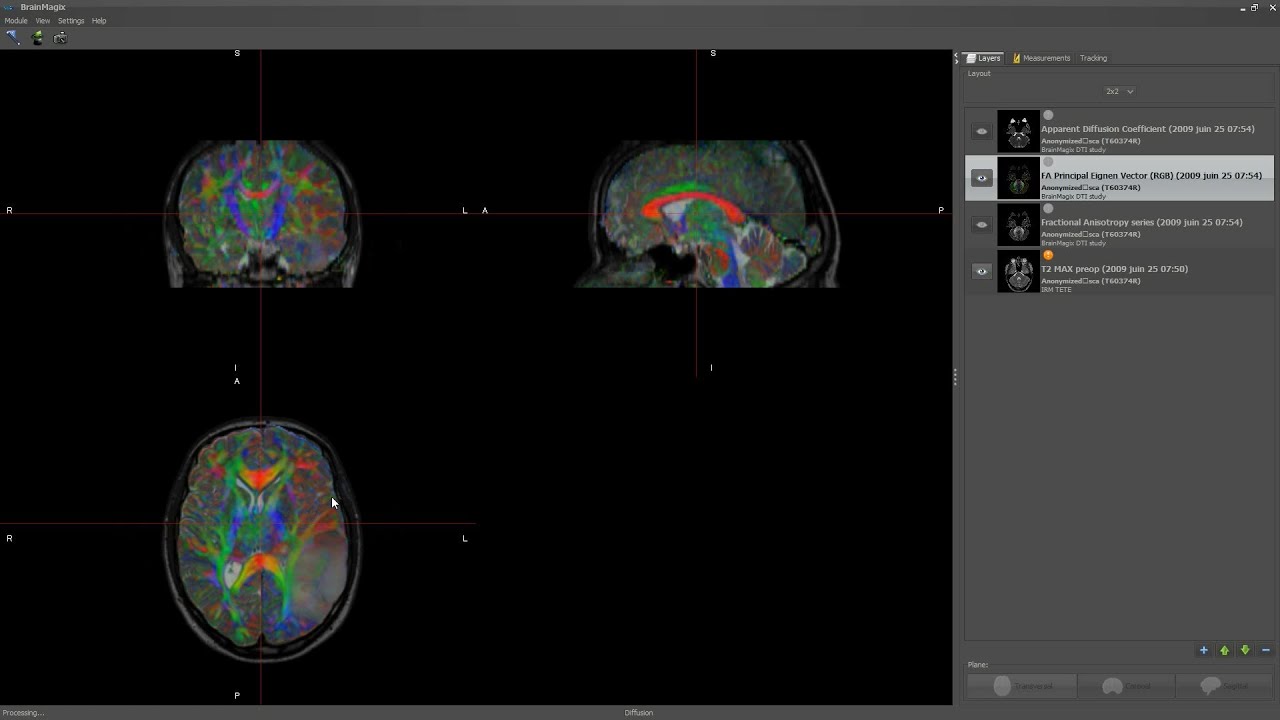Switch to the Layers tab

tap(983, 58)
